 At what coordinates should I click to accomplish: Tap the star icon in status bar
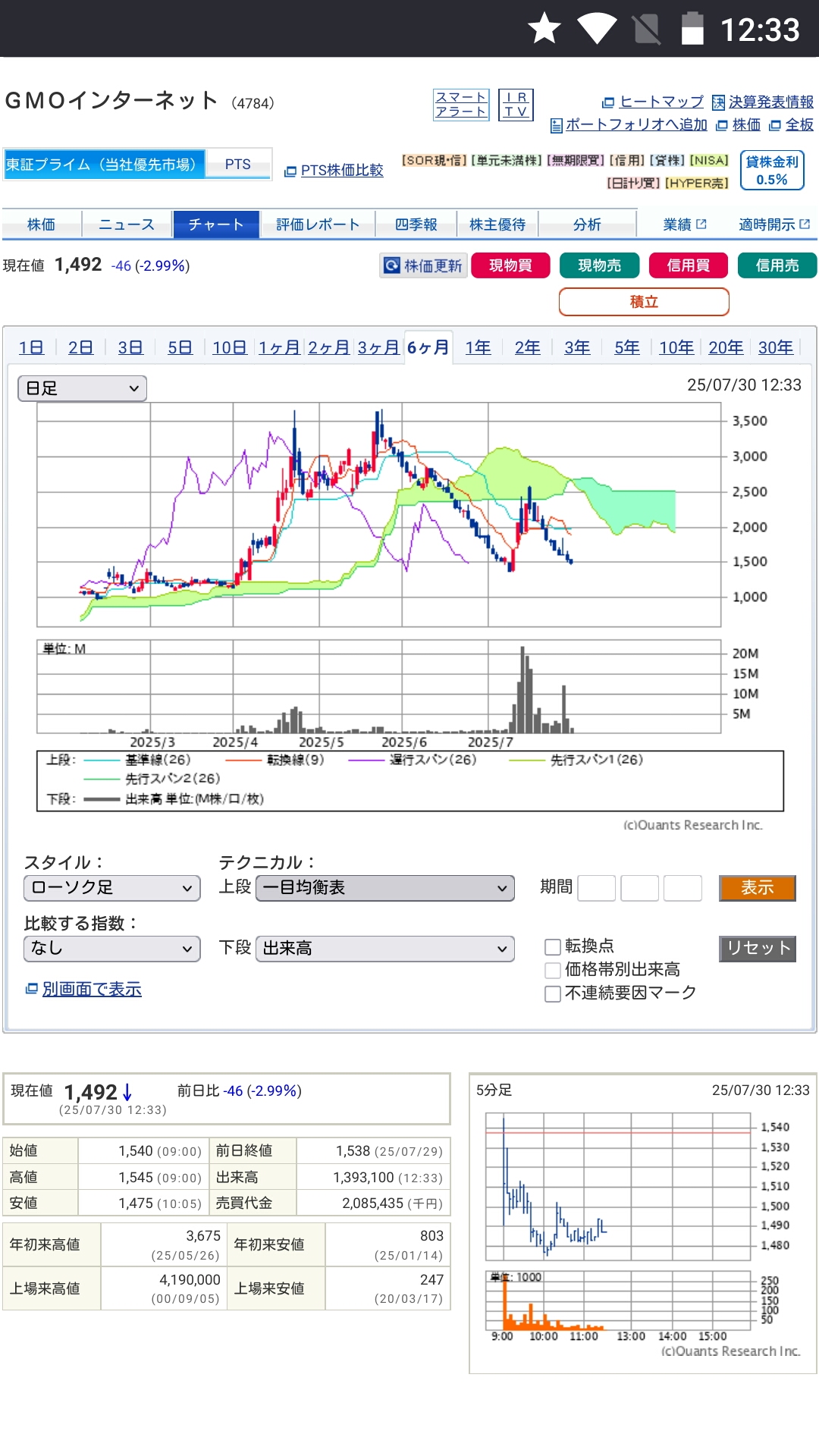point(544,29)
